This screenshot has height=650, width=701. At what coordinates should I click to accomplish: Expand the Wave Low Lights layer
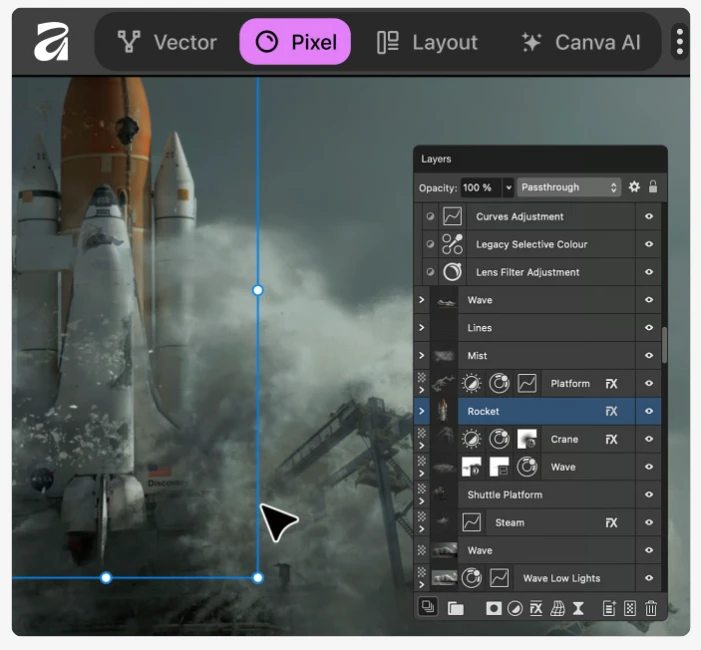(422, 585)
